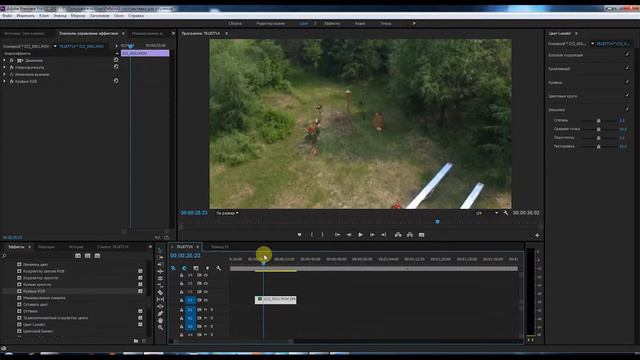640x360 pixels.
Task: Go to Out point
Action: click(x=384, y=235)
